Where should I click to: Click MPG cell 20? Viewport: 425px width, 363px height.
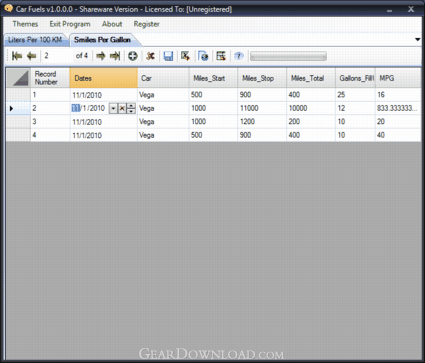pyautogui.click(x=398, y=122)
